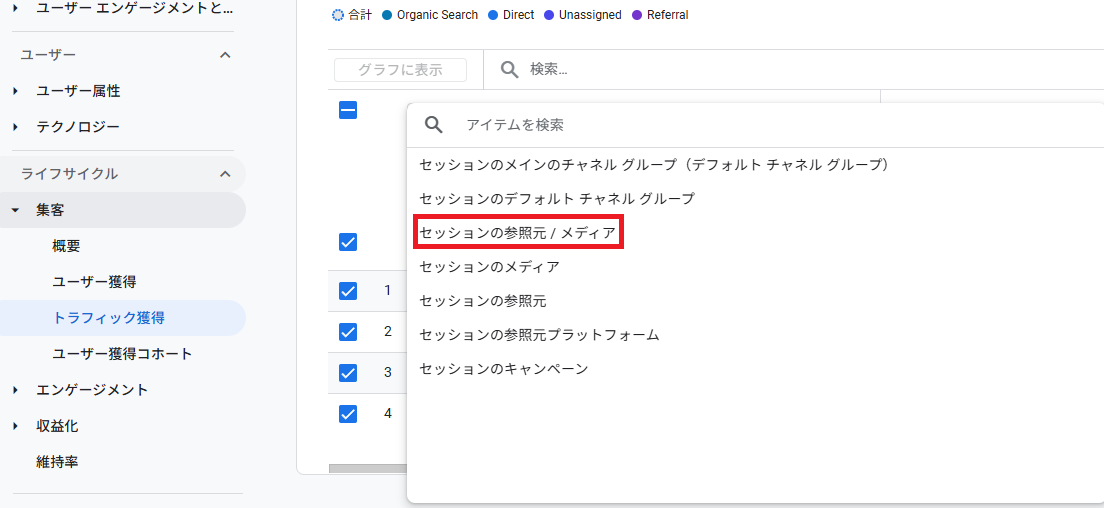Open the 維持率 report
The height and width of the screenshot is (508, 1110).
(x=57, y=462)
